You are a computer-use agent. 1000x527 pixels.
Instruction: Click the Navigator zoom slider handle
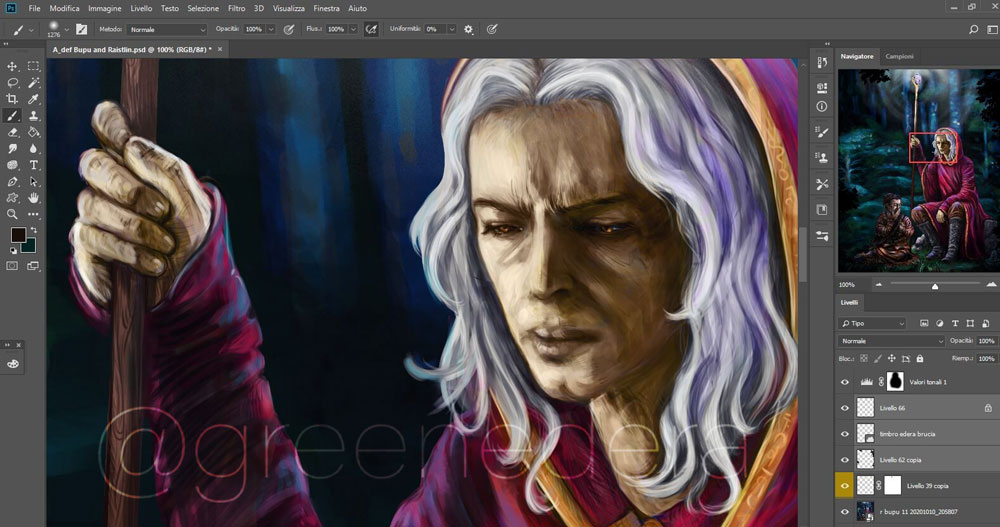(935, 286)
